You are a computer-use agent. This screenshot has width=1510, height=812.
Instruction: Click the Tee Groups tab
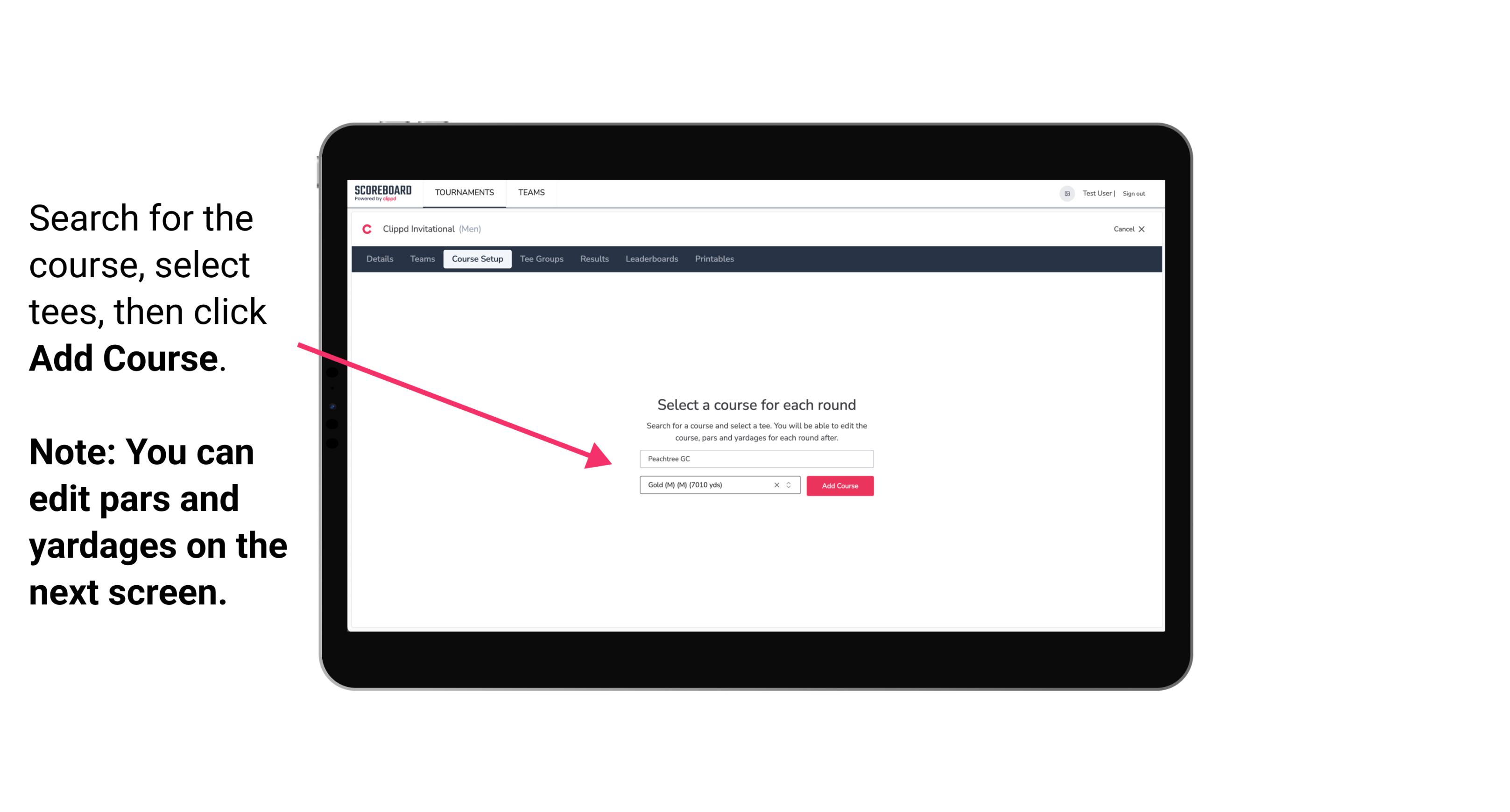540,259
